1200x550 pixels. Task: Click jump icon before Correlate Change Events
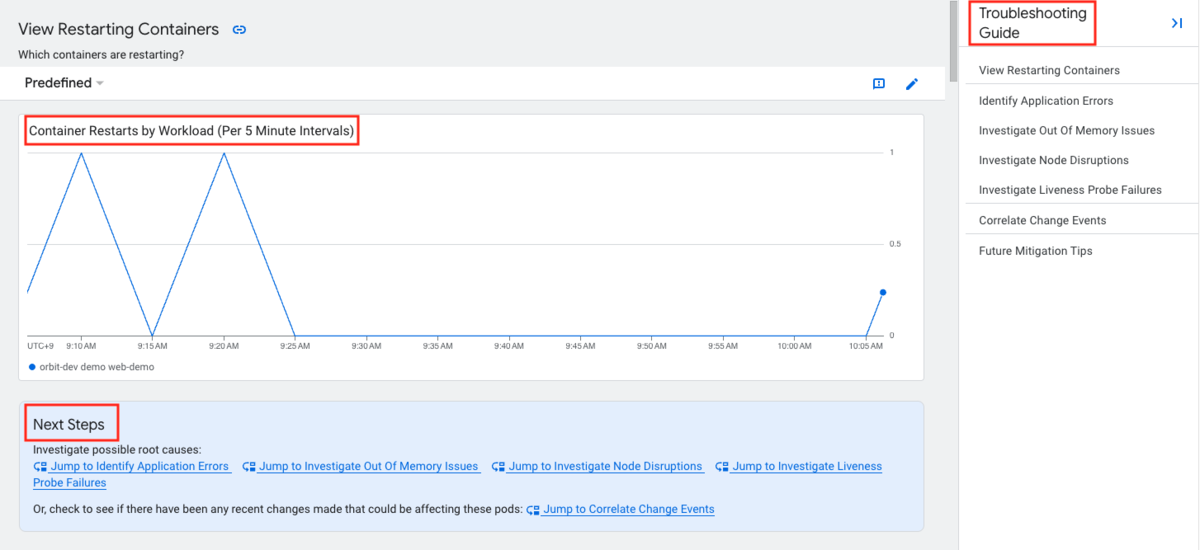(x=533, y=510)
